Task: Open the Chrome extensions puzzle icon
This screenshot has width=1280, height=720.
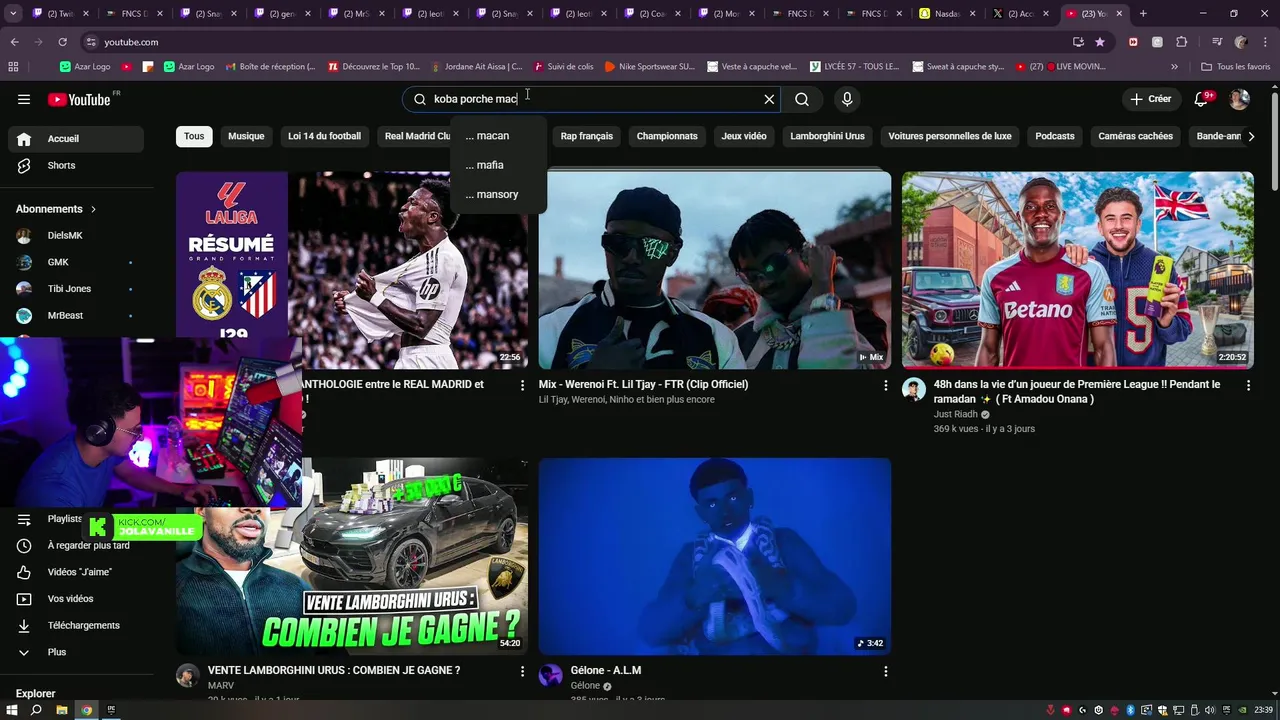Action: point(1181,42)
